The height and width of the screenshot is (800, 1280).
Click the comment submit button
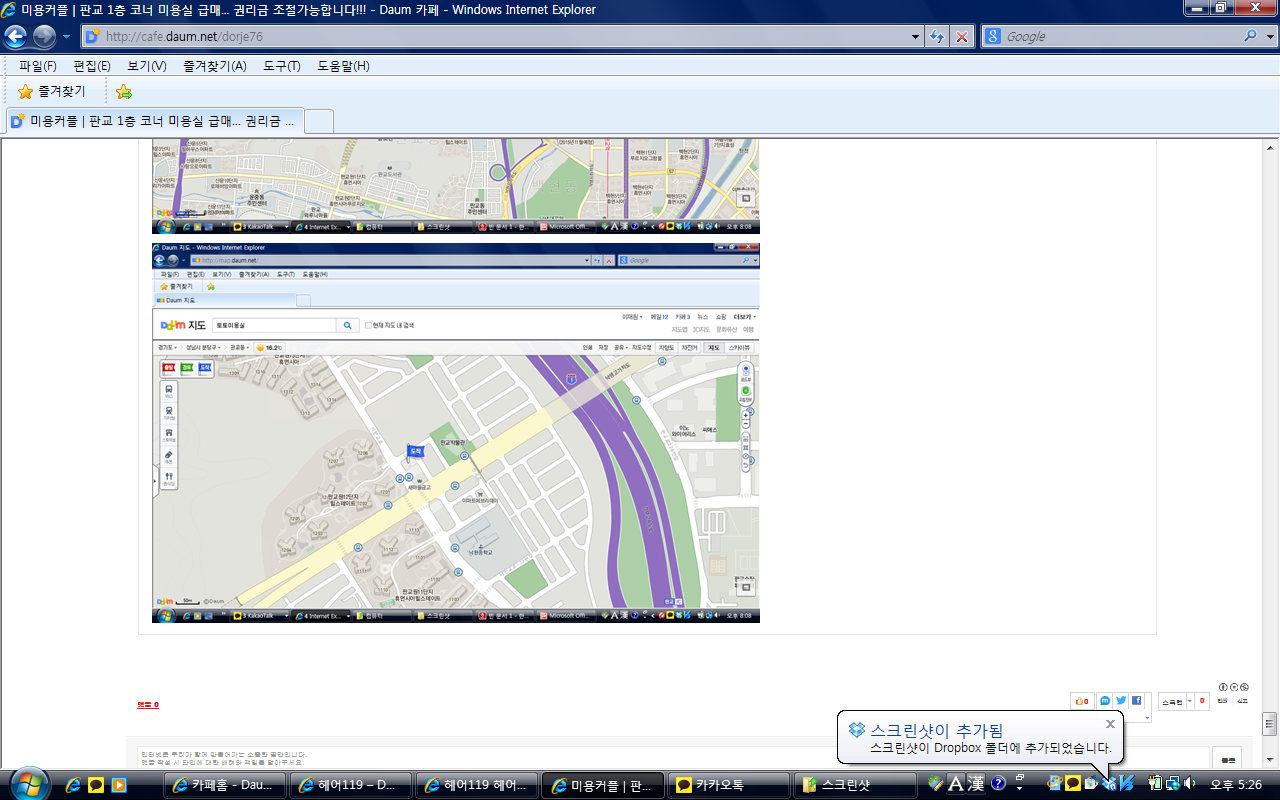point(1229,758)
